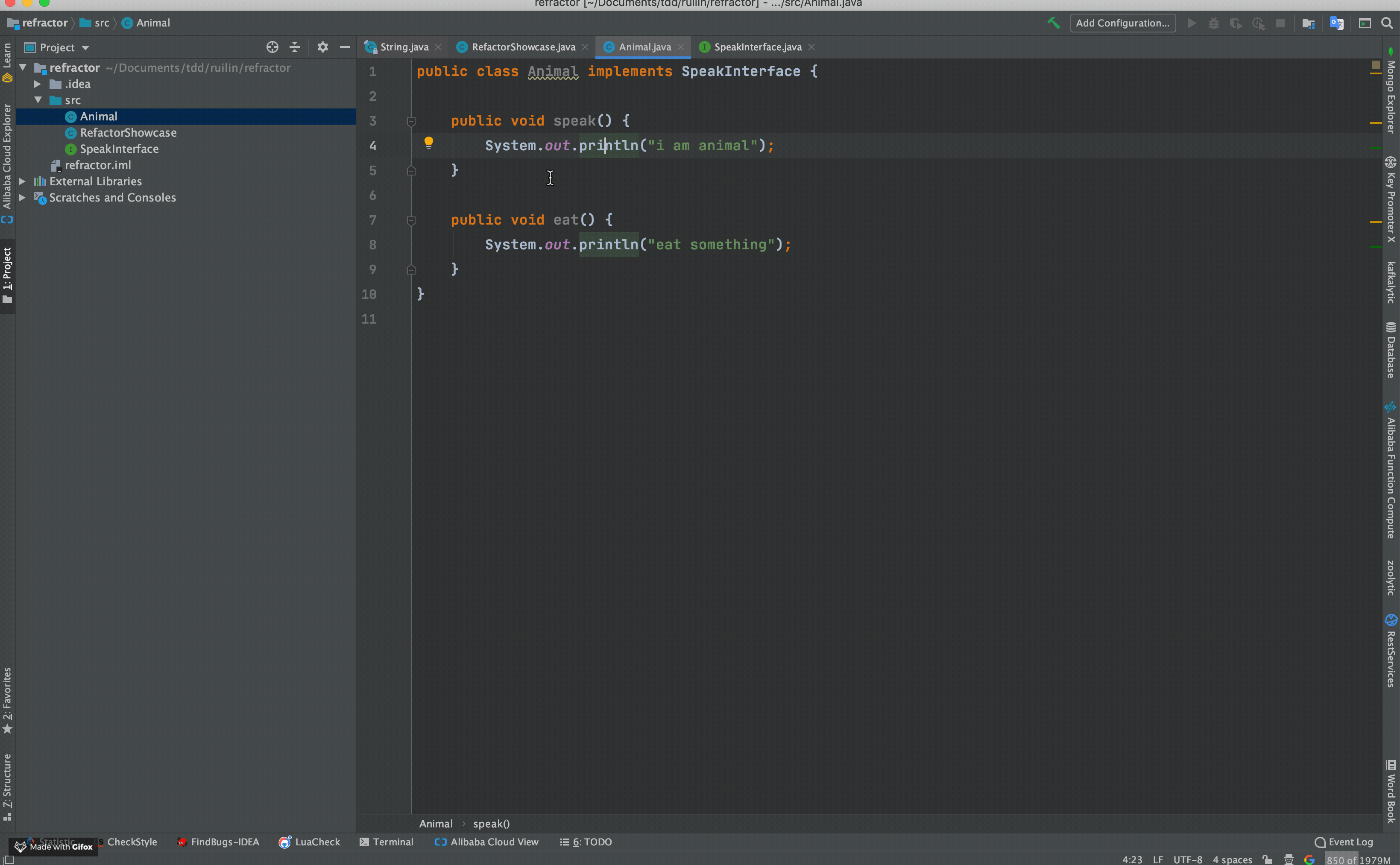Screen dimensions: 1400x865
Task: Hide the Project panel with minus icon
Action: click(345, 47)
